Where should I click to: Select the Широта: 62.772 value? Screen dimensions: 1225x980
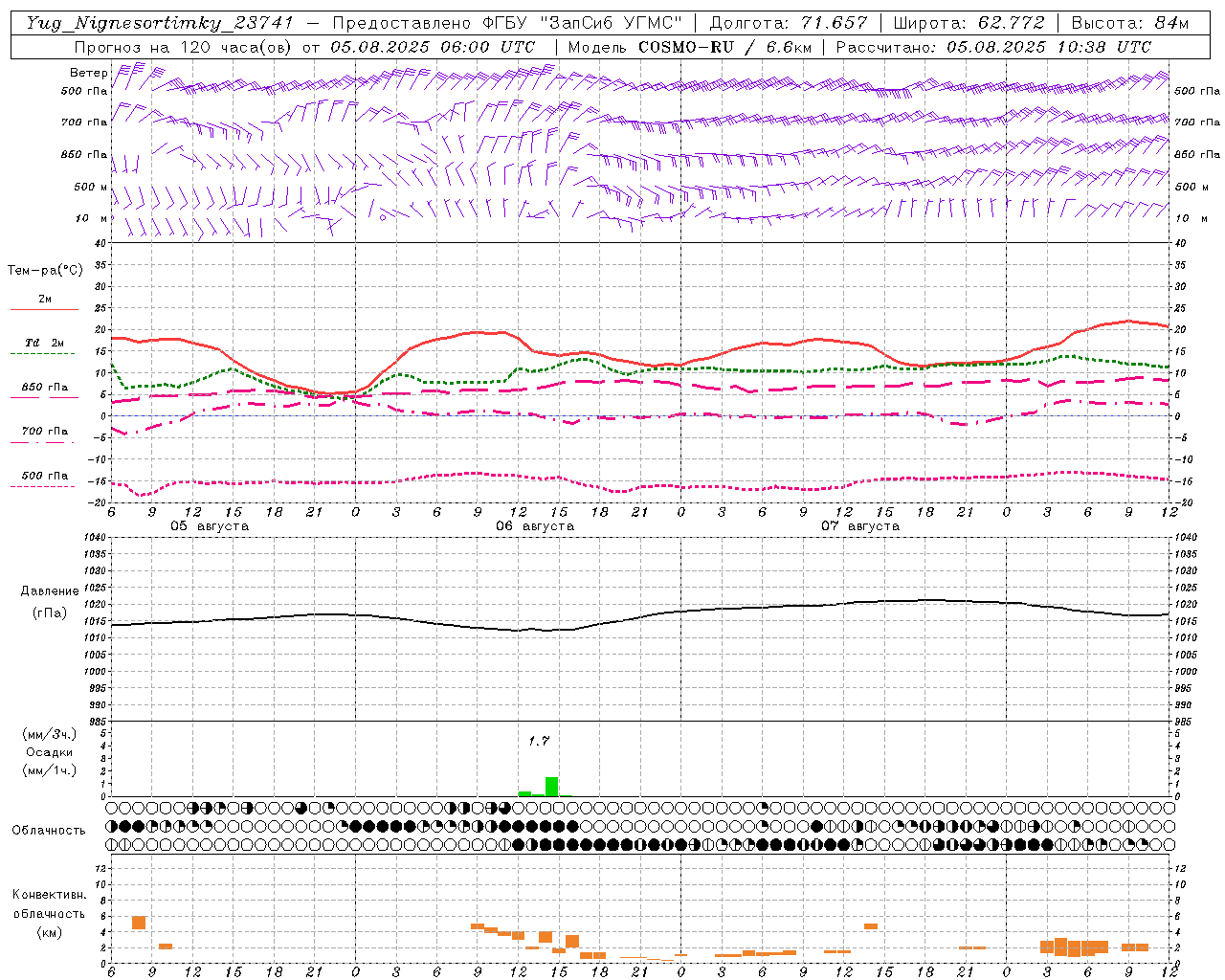point(969,23)
